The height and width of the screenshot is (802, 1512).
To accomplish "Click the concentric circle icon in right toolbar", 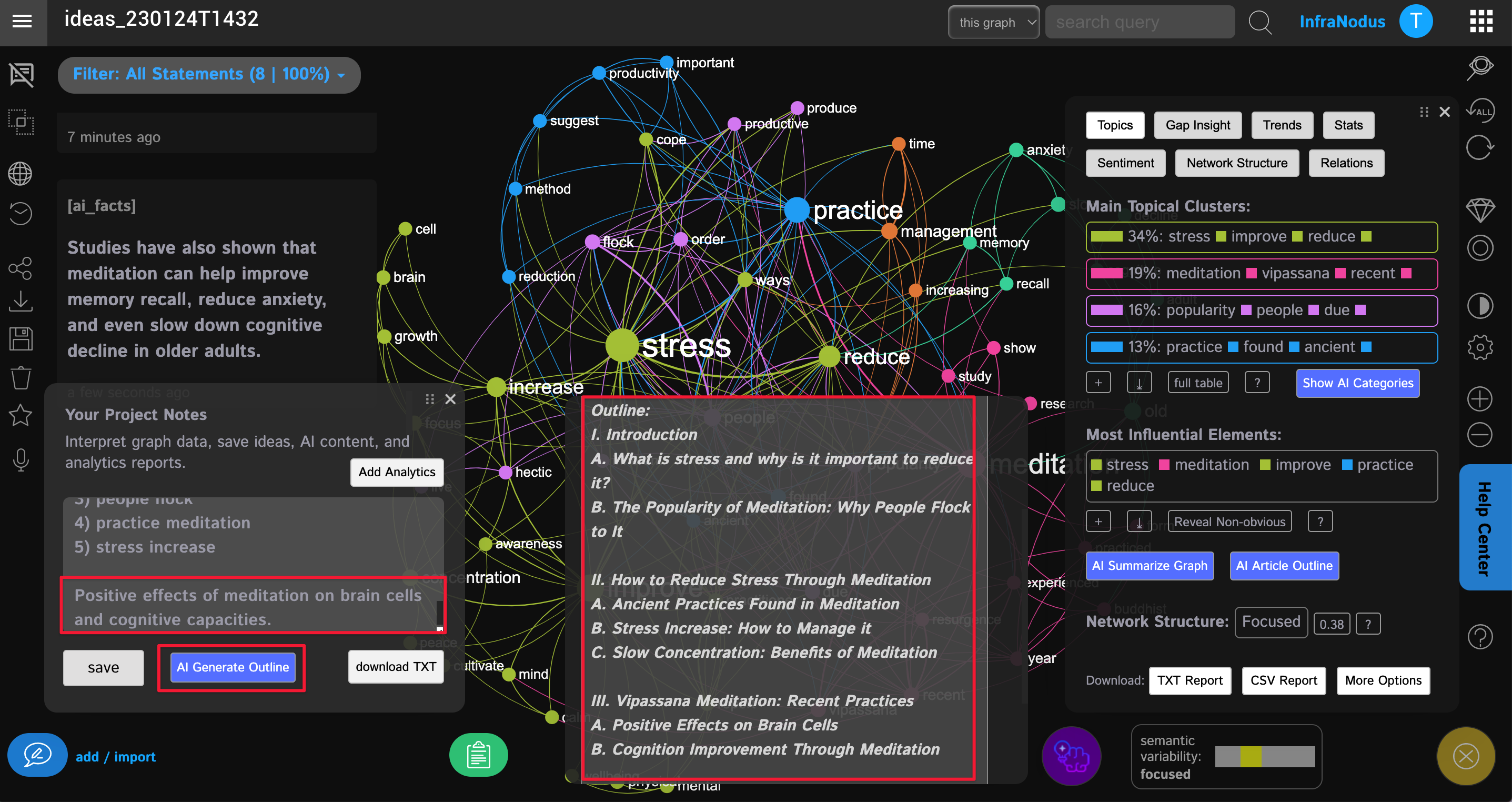I will 1480,248.
